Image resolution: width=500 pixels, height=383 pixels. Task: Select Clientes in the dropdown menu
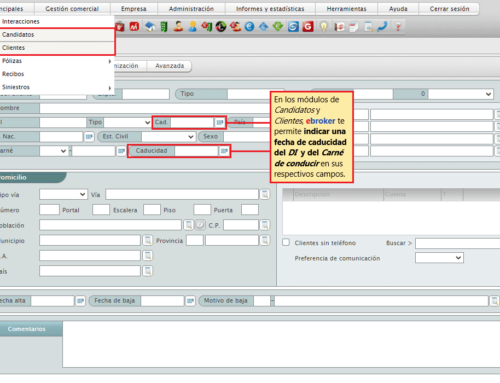click(x=57, y=48)
